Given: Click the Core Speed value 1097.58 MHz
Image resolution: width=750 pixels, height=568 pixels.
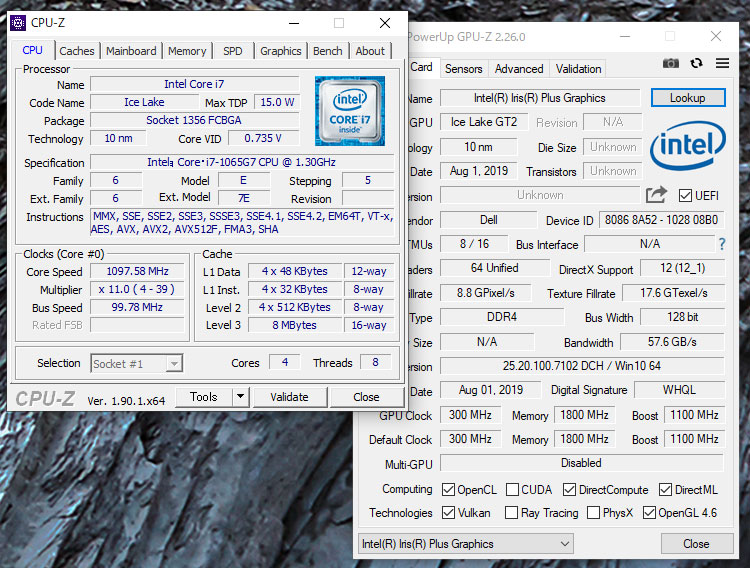Looking at the screenshot, I should [x=138, y=271].
